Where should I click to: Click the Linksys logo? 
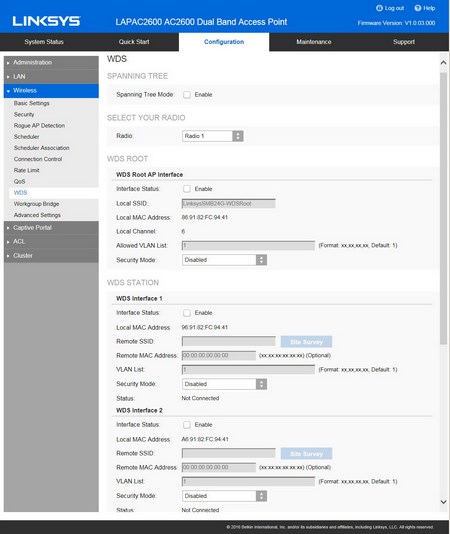46,21
